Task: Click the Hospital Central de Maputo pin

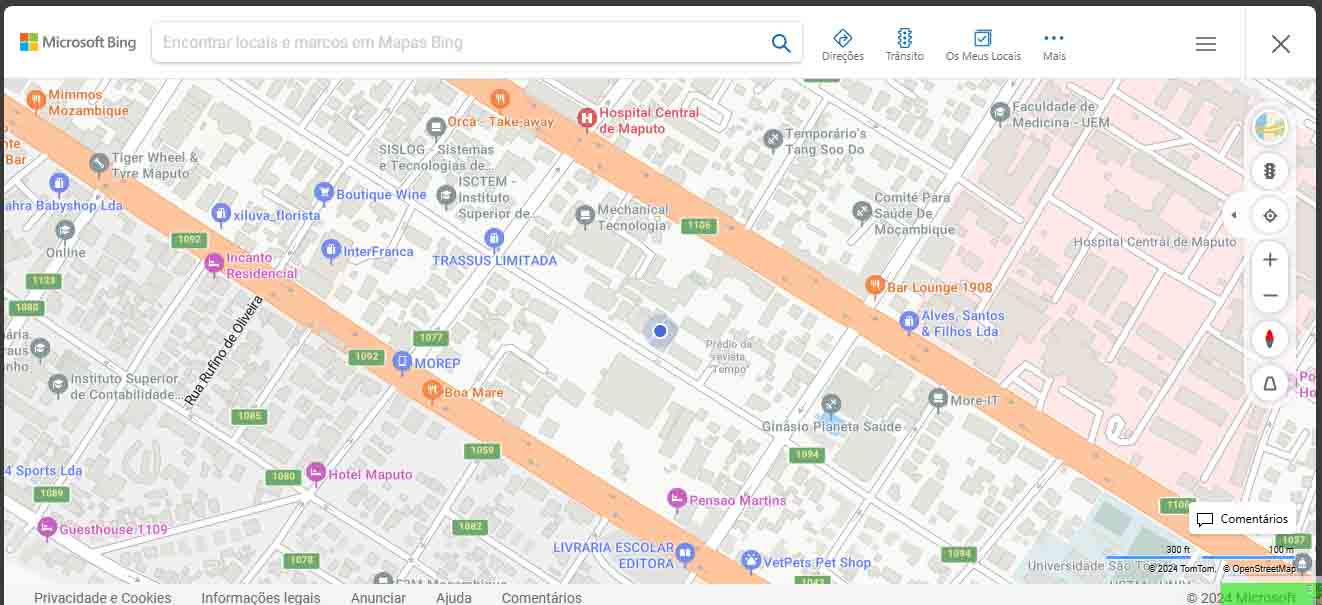Action: coord(587,119)
